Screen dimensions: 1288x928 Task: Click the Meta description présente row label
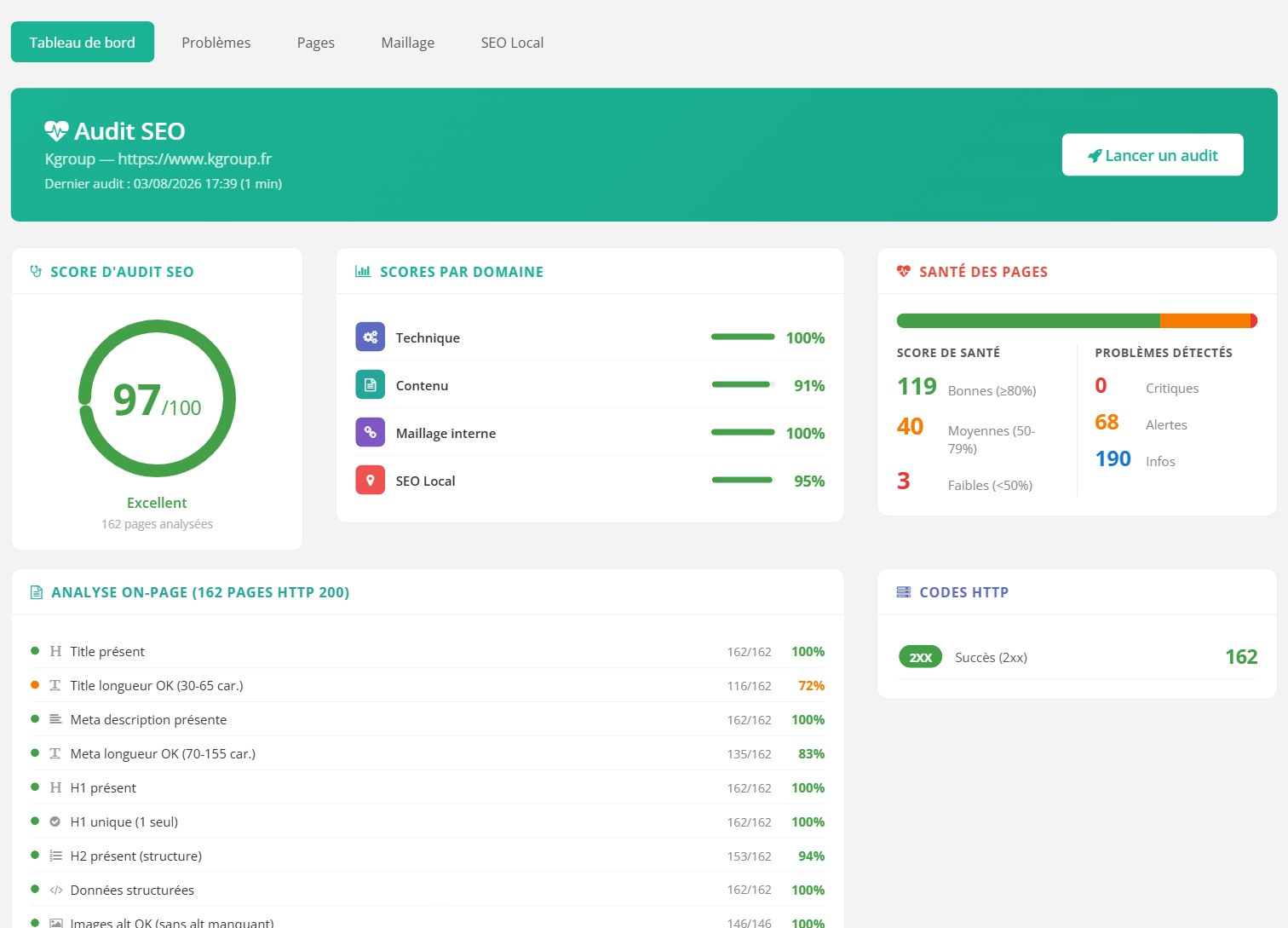click(148, 719)
